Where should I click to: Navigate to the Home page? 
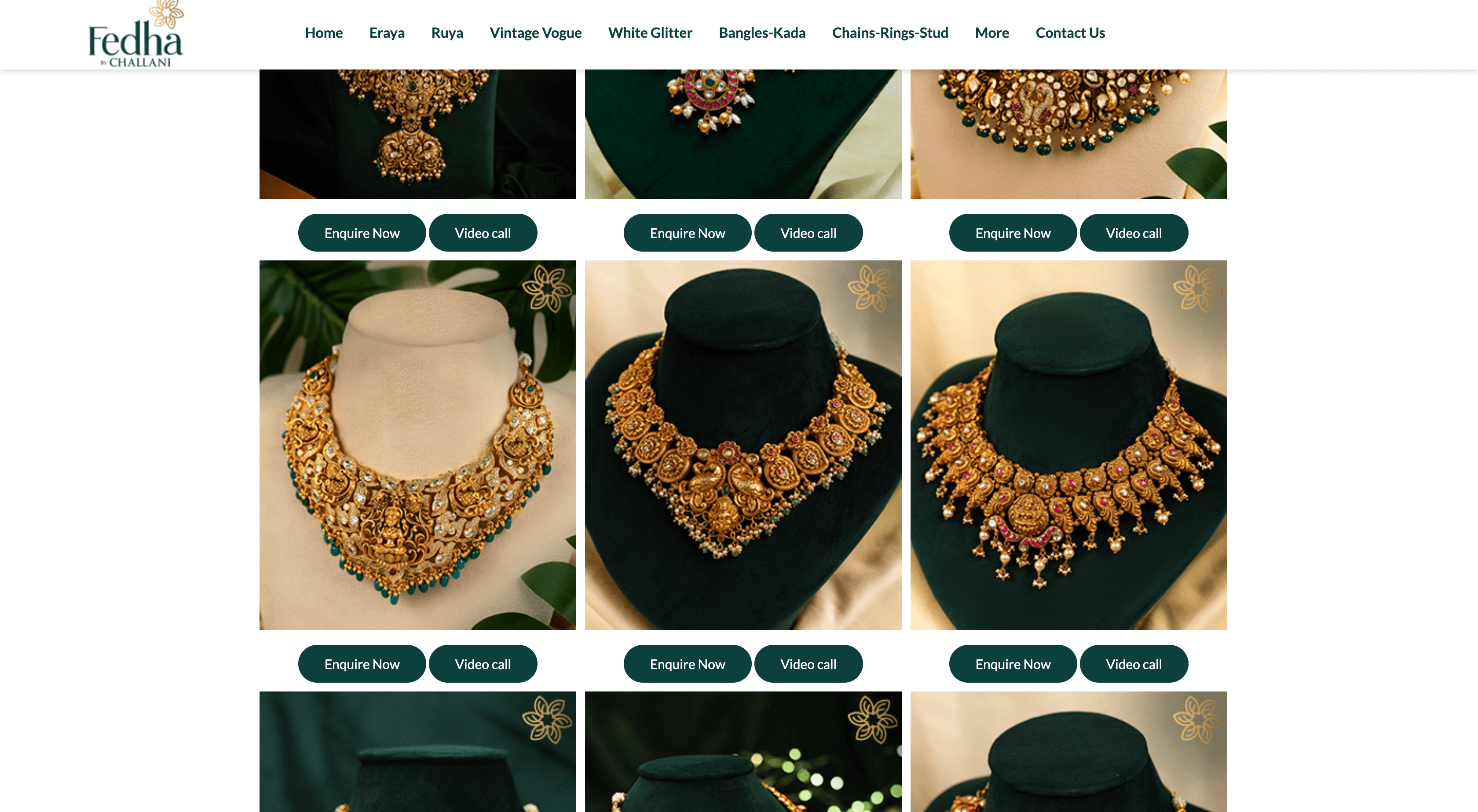click(324, 33)
